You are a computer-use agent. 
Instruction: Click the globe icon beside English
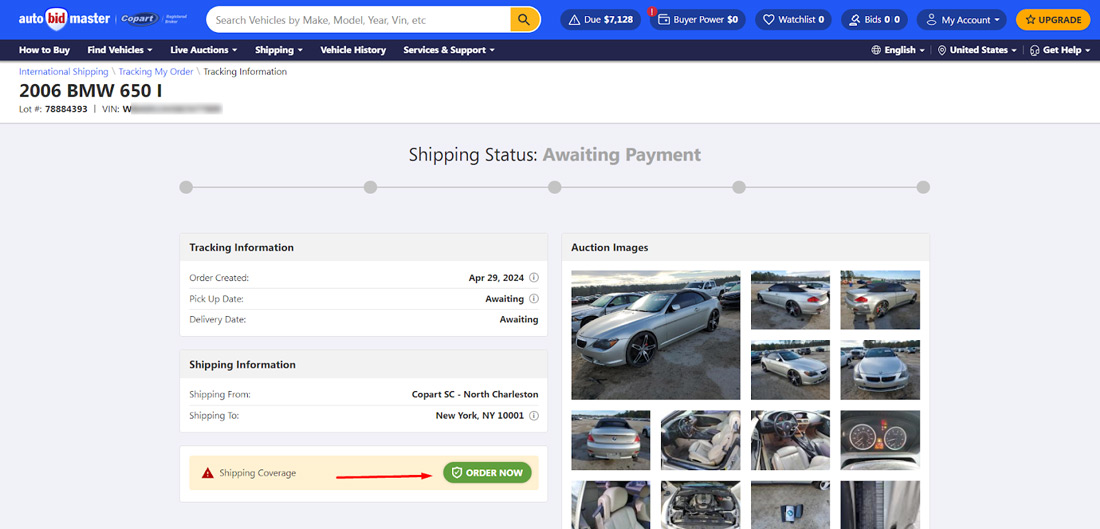coord(876,50)
